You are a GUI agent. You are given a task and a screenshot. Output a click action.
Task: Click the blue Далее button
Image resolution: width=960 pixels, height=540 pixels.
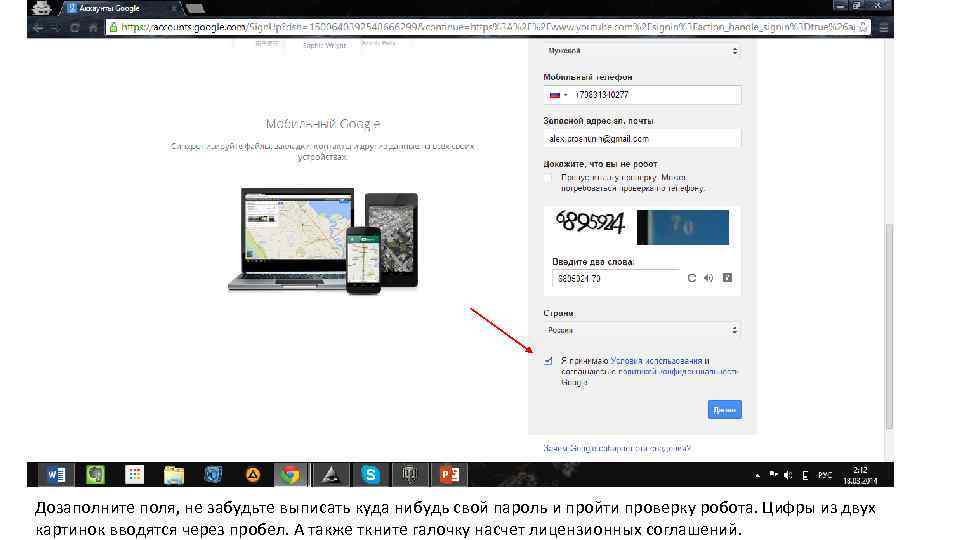pyautogui.click(x=725, y=410)
